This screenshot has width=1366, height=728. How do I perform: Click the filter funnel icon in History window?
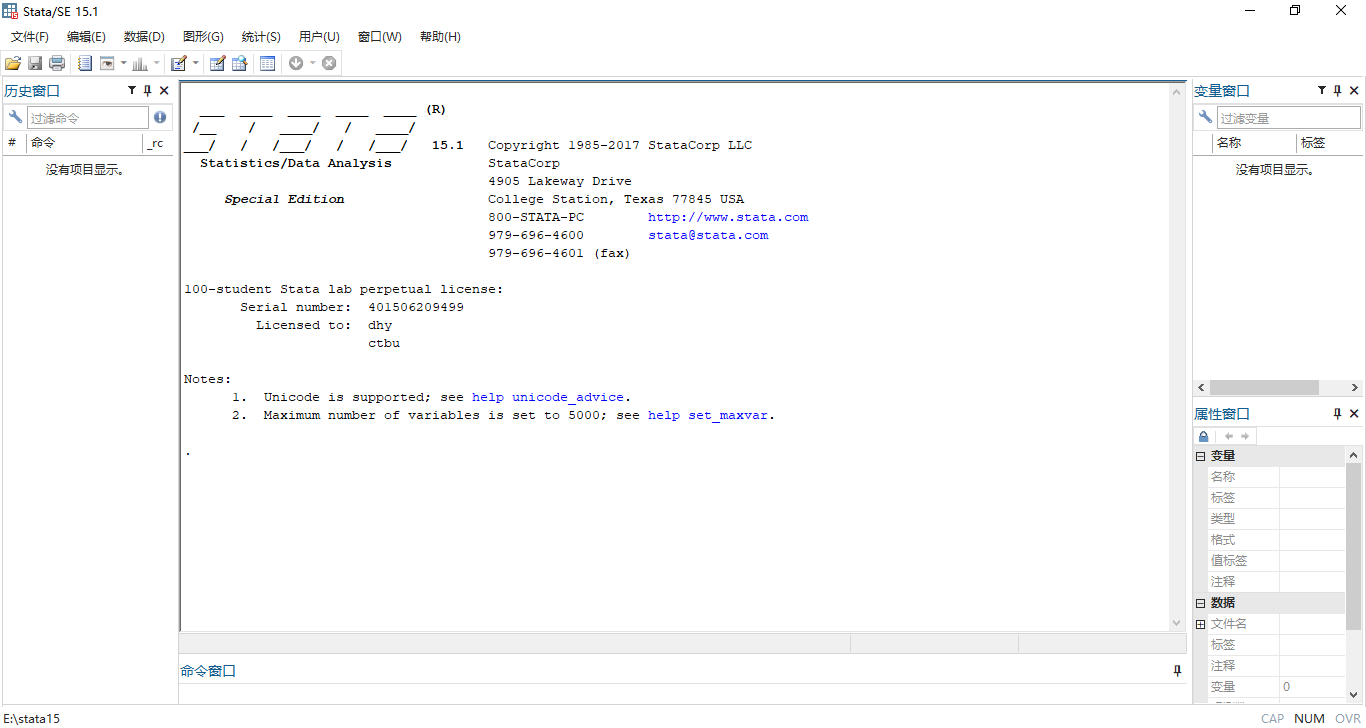coord(132,90)
